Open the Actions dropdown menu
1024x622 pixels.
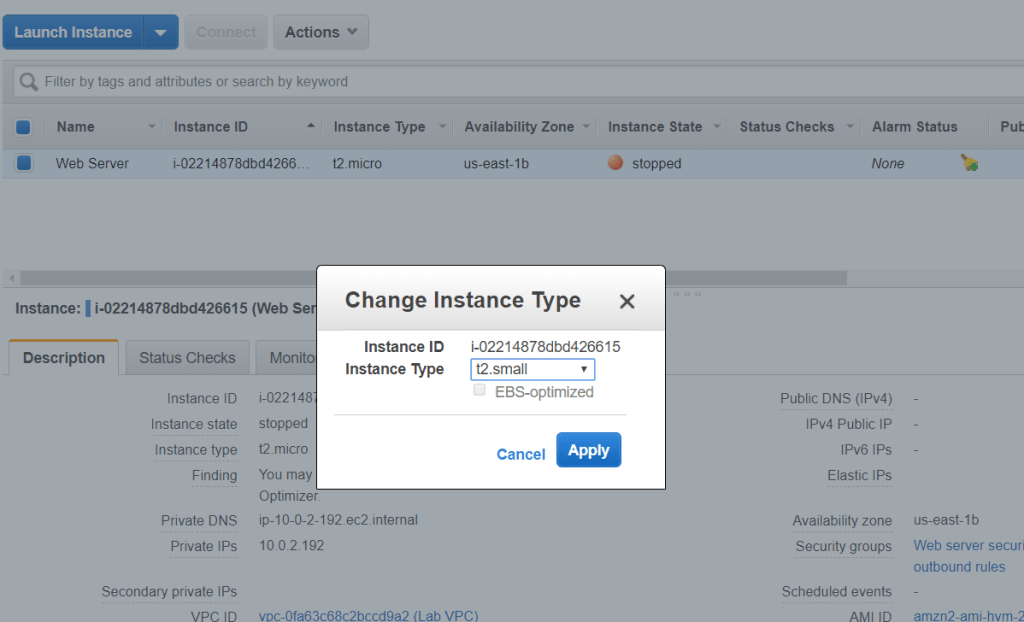point(320,32)
